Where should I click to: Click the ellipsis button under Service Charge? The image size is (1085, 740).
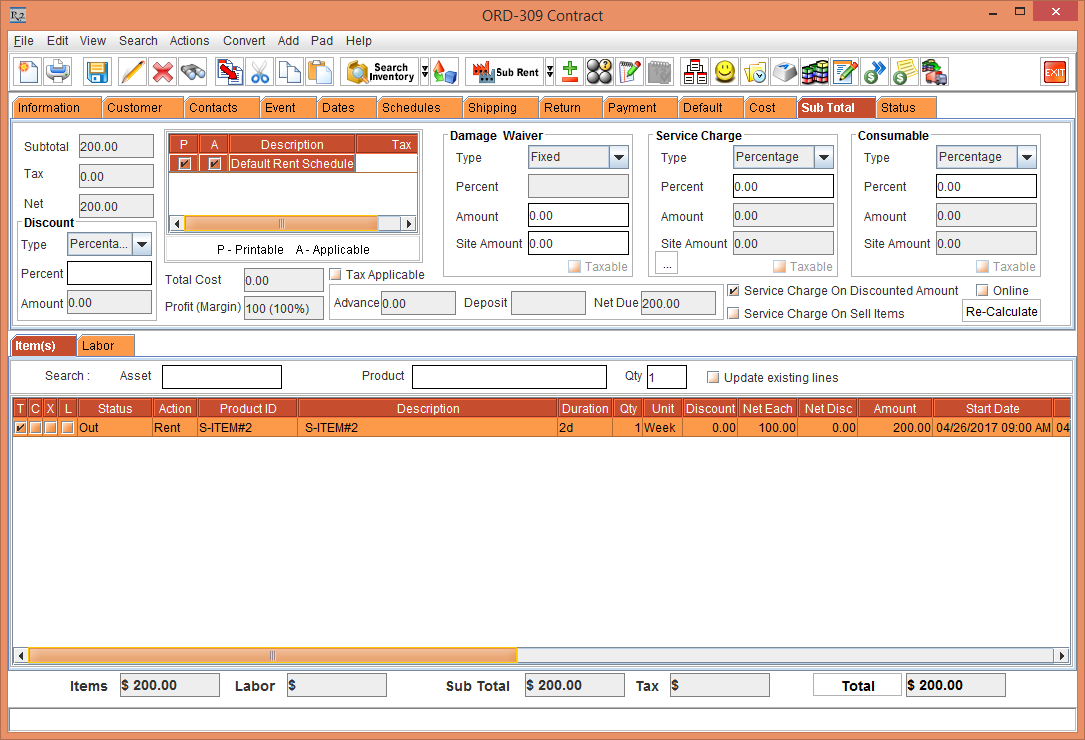pyautogui.click(x=668, y=264)
